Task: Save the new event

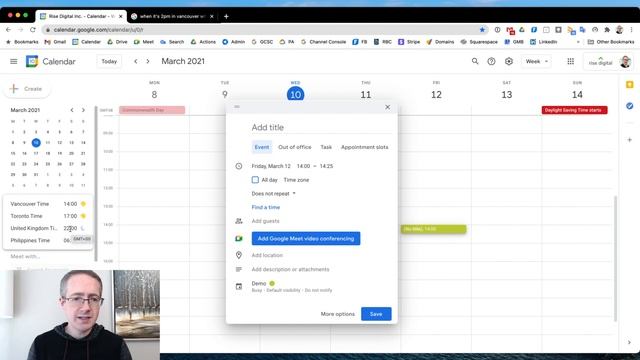Action: pyautogui.click(x=376, y=314)
